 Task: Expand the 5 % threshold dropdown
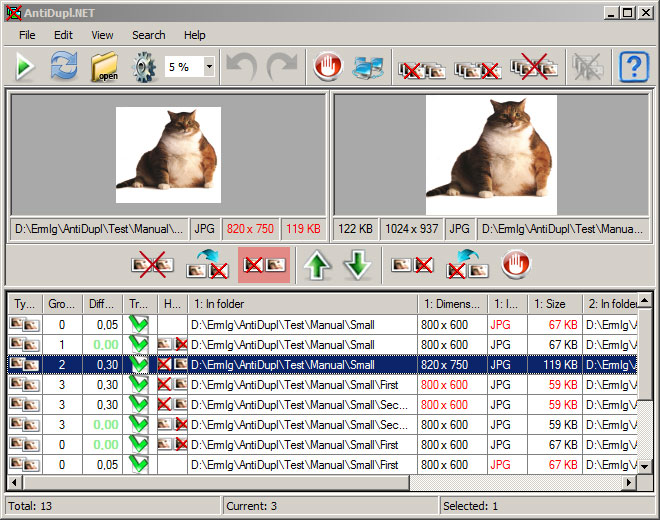(x=209, y=67)
